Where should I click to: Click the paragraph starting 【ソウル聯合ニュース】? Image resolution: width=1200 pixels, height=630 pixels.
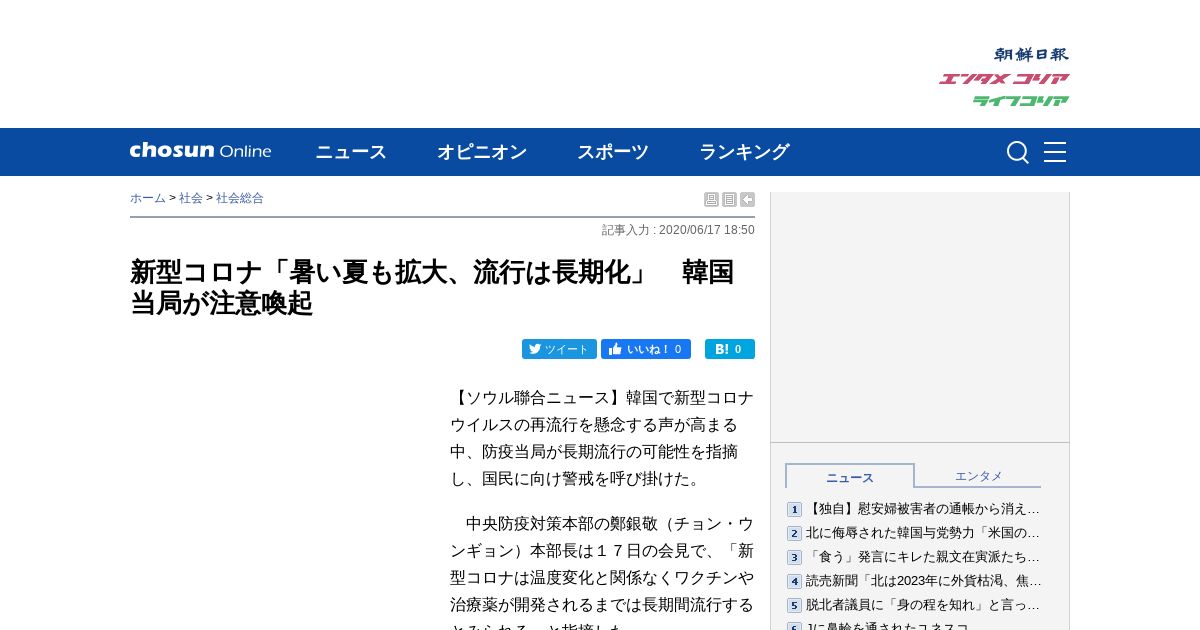click(602, 438)
